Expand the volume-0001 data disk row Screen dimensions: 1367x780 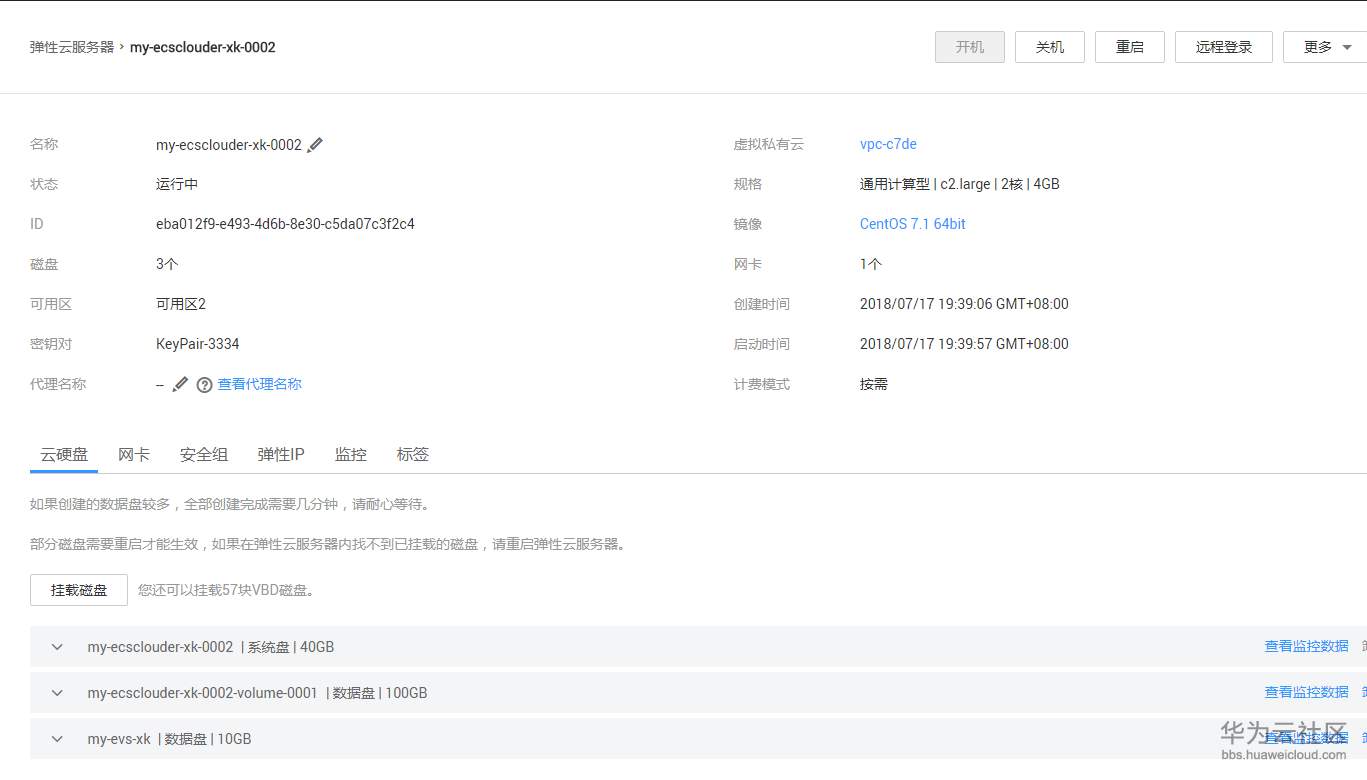pyautogui.click(x=56, y=692)
